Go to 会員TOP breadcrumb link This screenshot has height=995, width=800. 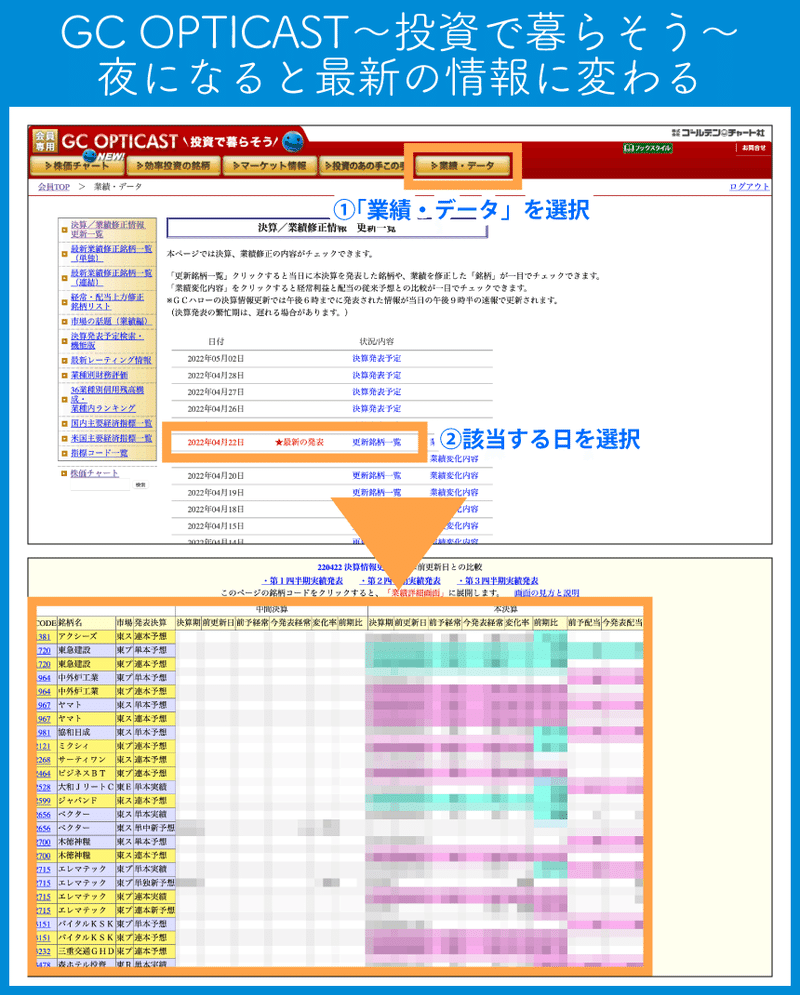tap(54, 187)
